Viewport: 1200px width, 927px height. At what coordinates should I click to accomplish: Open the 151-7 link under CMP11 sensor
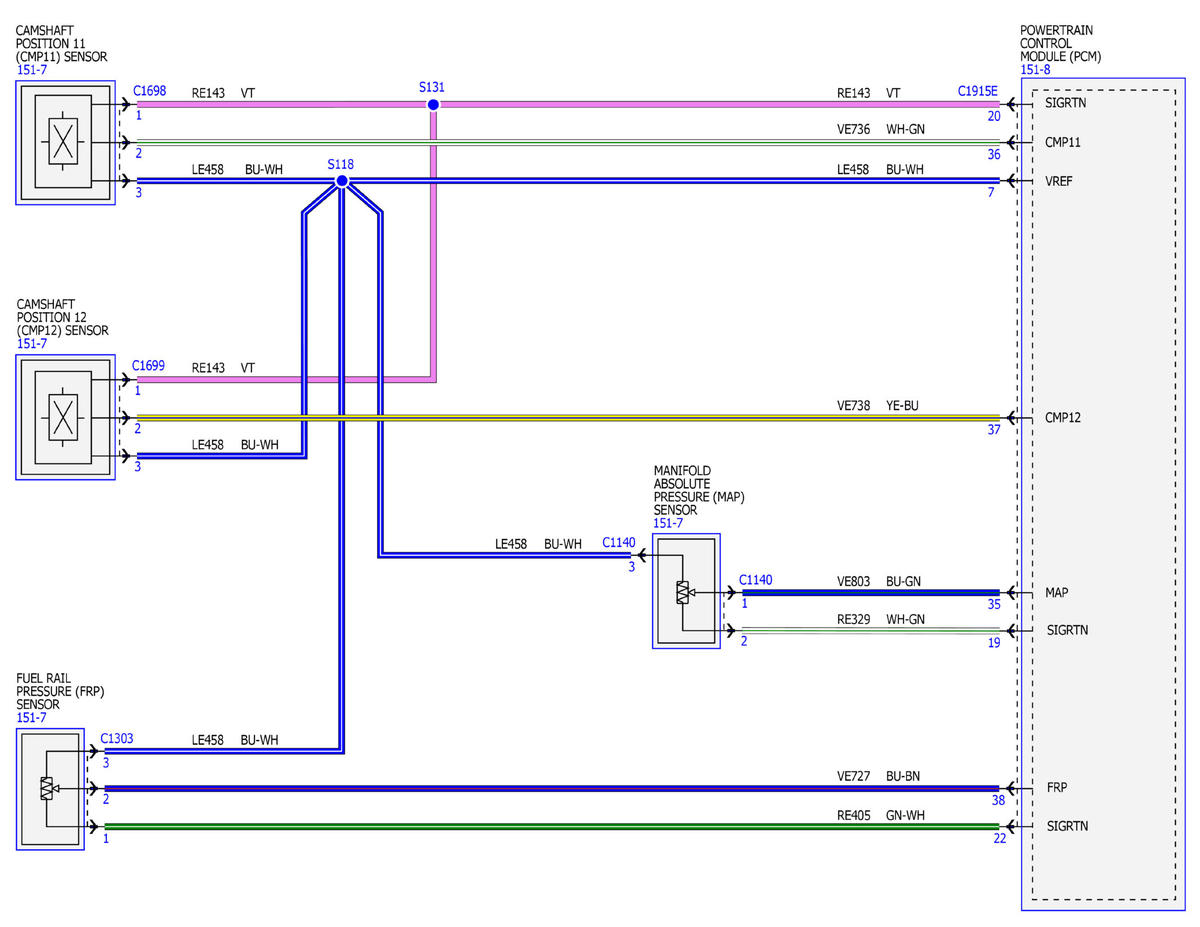click(x=32, y=70)
